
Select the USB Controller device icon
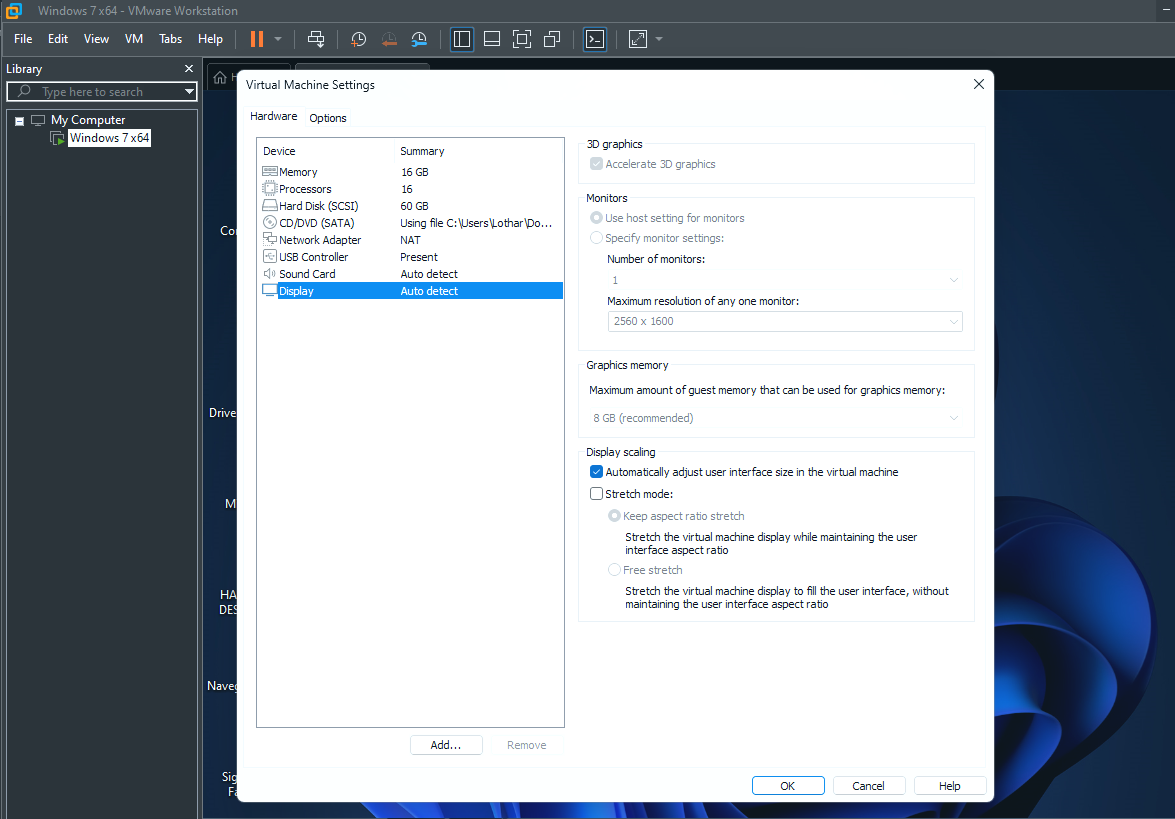pyautogui.click(x=270, y=256)
